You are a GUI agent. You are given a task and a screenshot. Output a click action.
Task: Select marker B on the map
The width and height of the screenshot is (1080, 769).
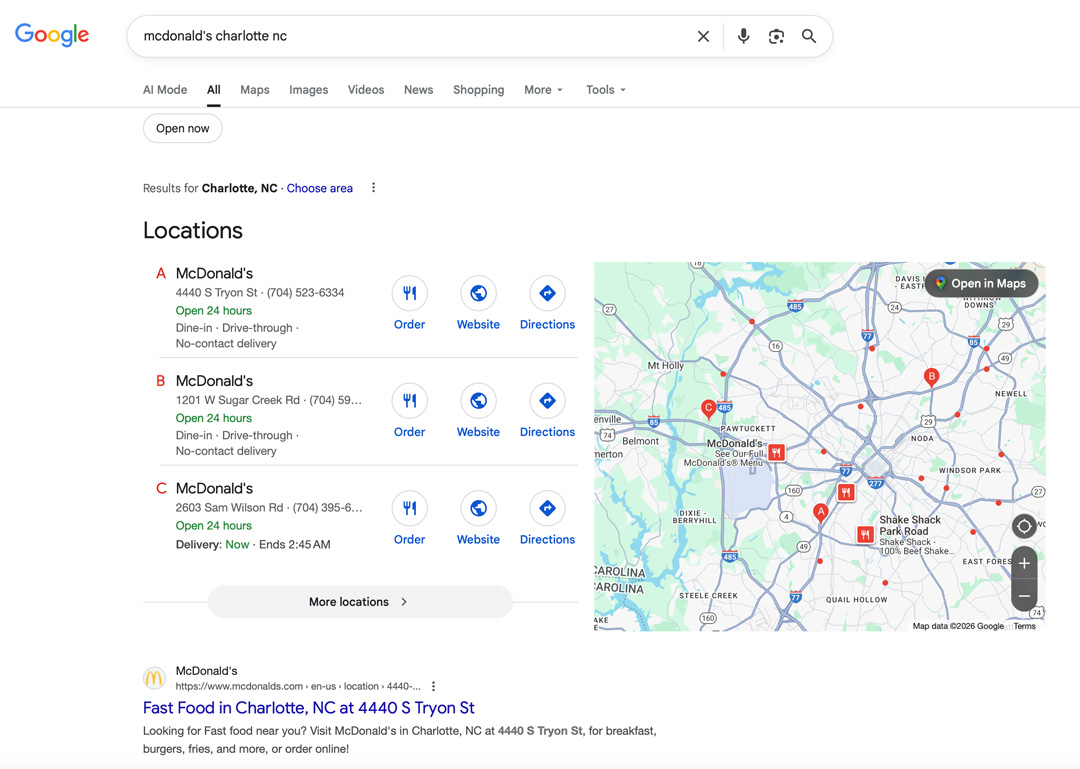point(931,376)
